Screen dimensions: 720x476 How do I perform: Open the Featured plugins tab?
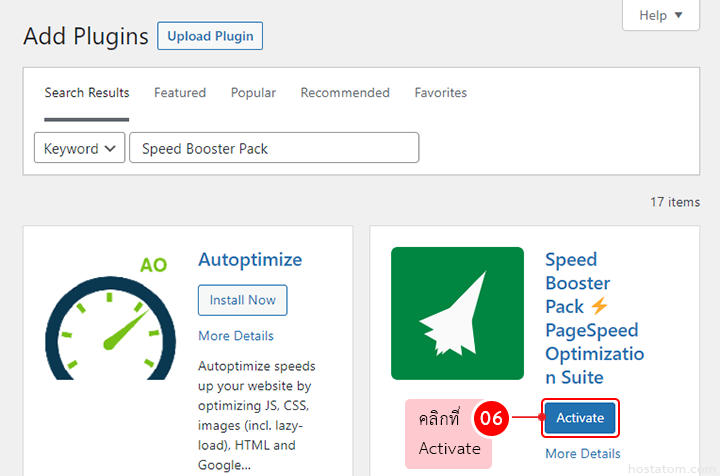click(x=180, y=93)
